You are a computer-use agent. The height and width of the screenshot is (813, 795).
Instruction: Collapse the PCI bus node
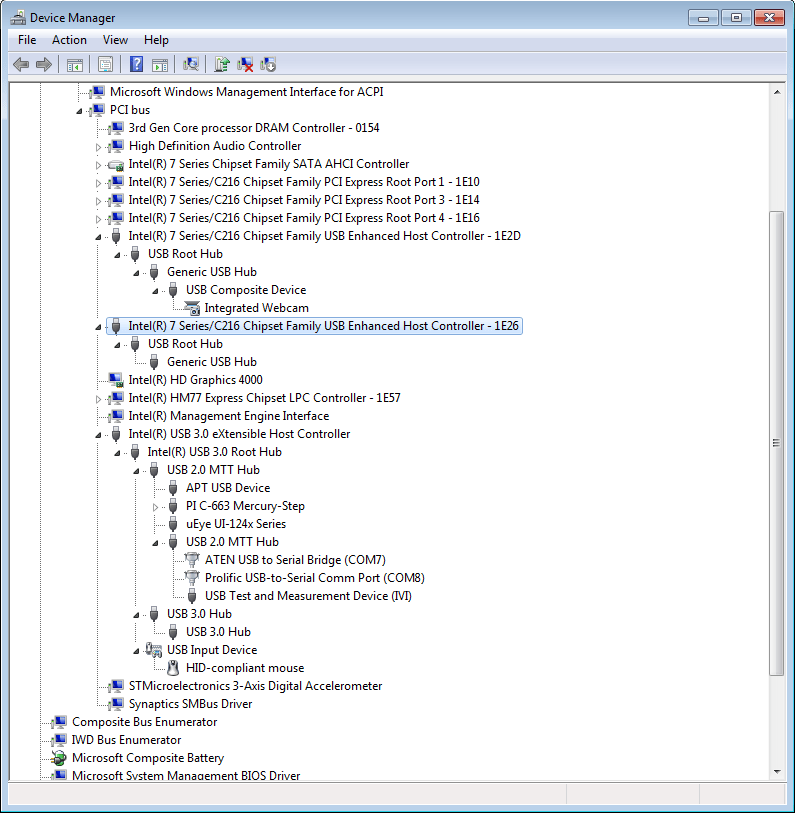click(79, 111)
